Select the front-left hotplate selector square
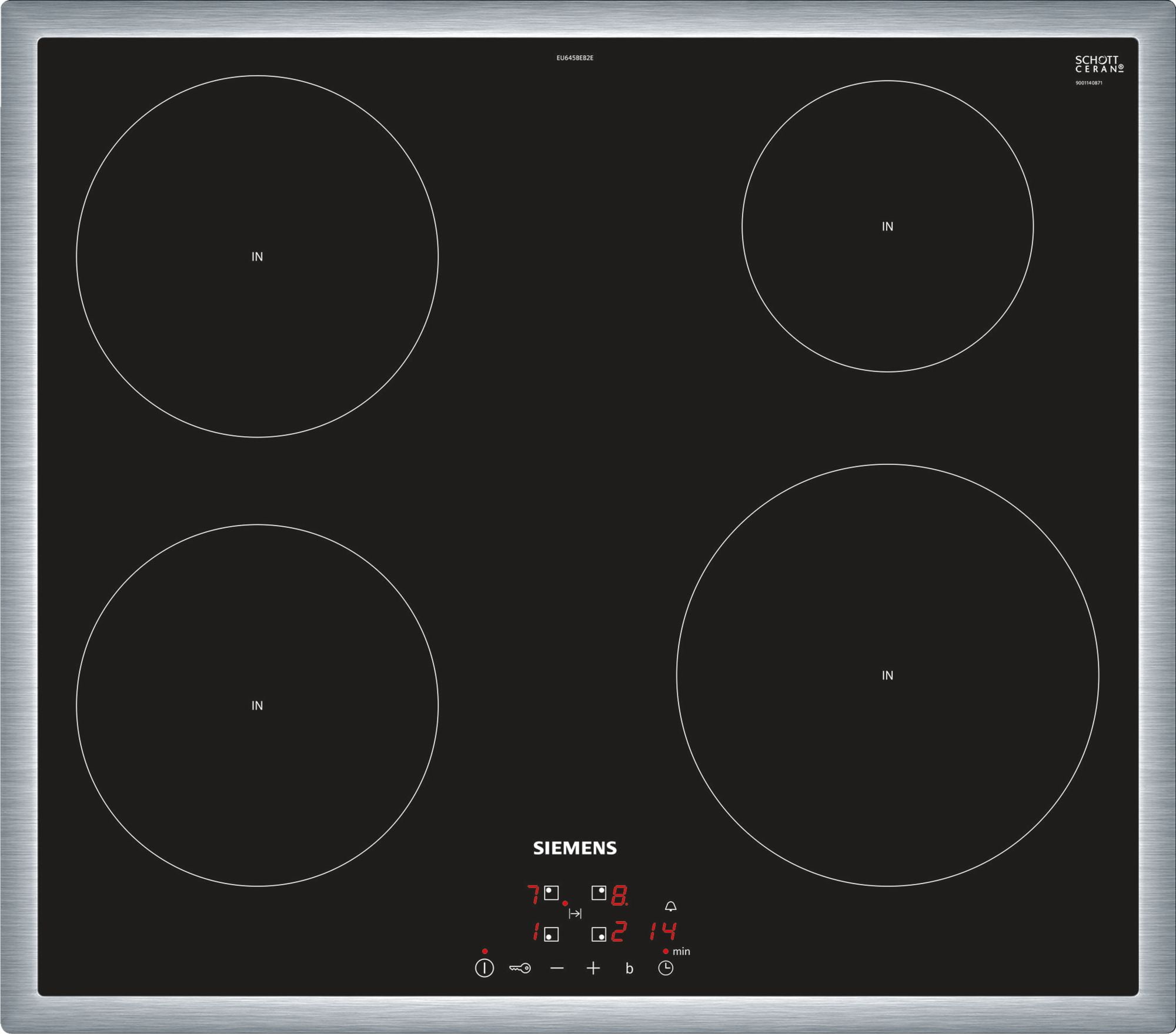 pos(551,935)
